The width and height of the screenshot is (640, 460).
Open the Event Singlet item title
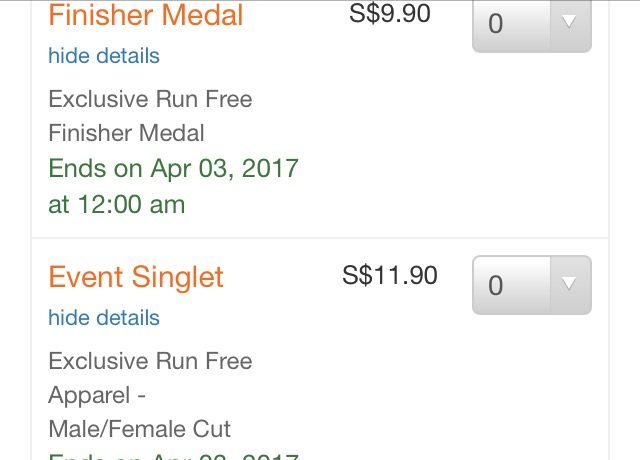point(136,277)
